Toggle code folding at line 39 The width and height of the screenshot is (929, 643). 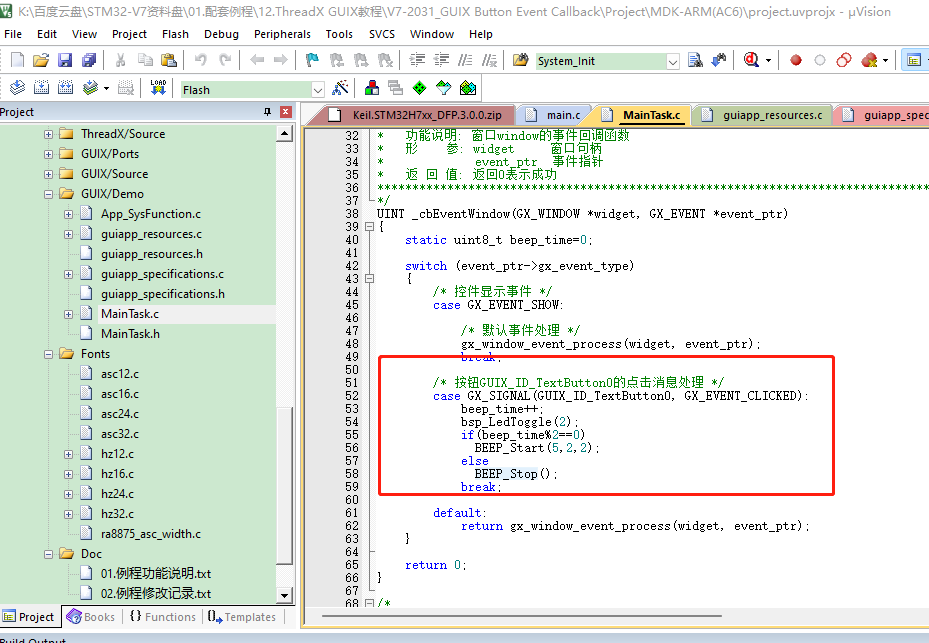[369, 226]
